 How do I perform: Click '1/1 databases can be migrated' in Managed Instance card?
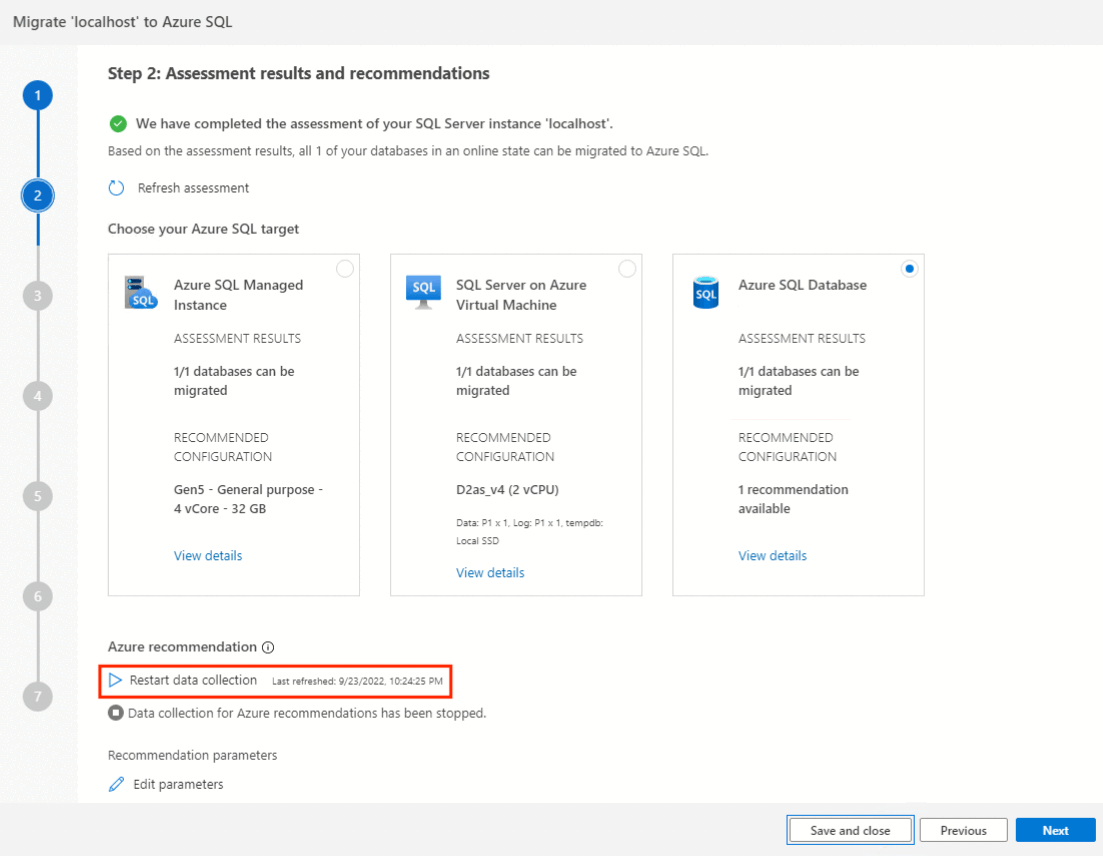tap(234, 381)
